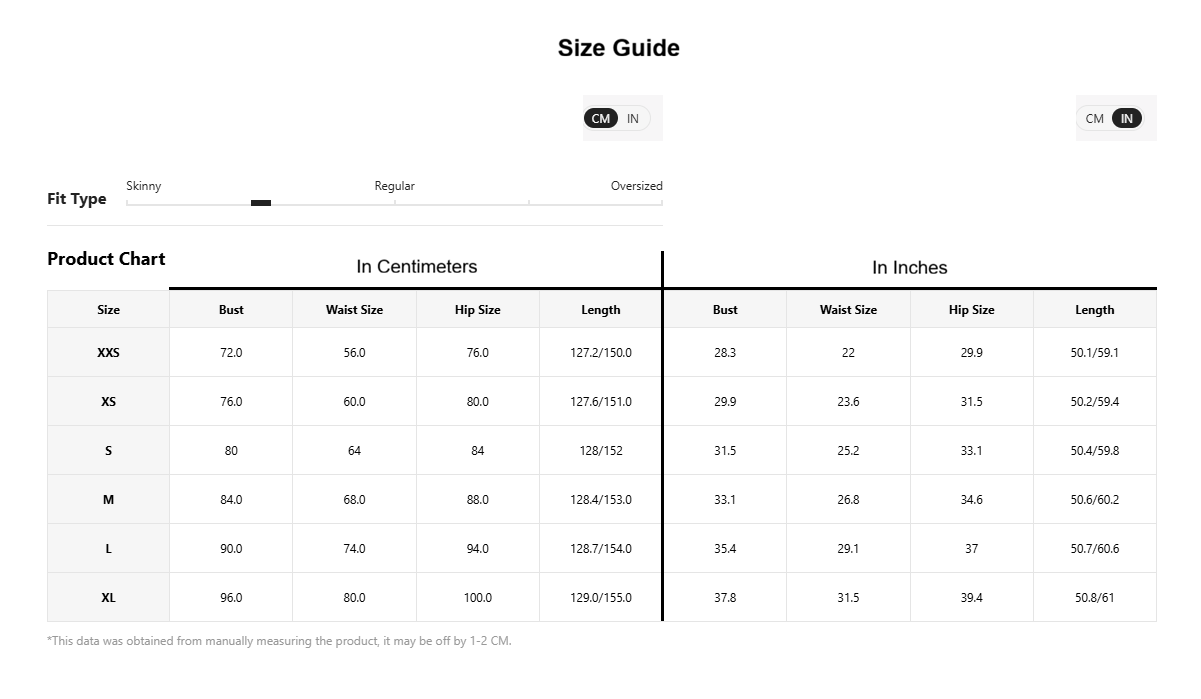The image size is (1201, 699).
Task: Select CM on the right unit toggle
Action: [x=1095, y=118]
